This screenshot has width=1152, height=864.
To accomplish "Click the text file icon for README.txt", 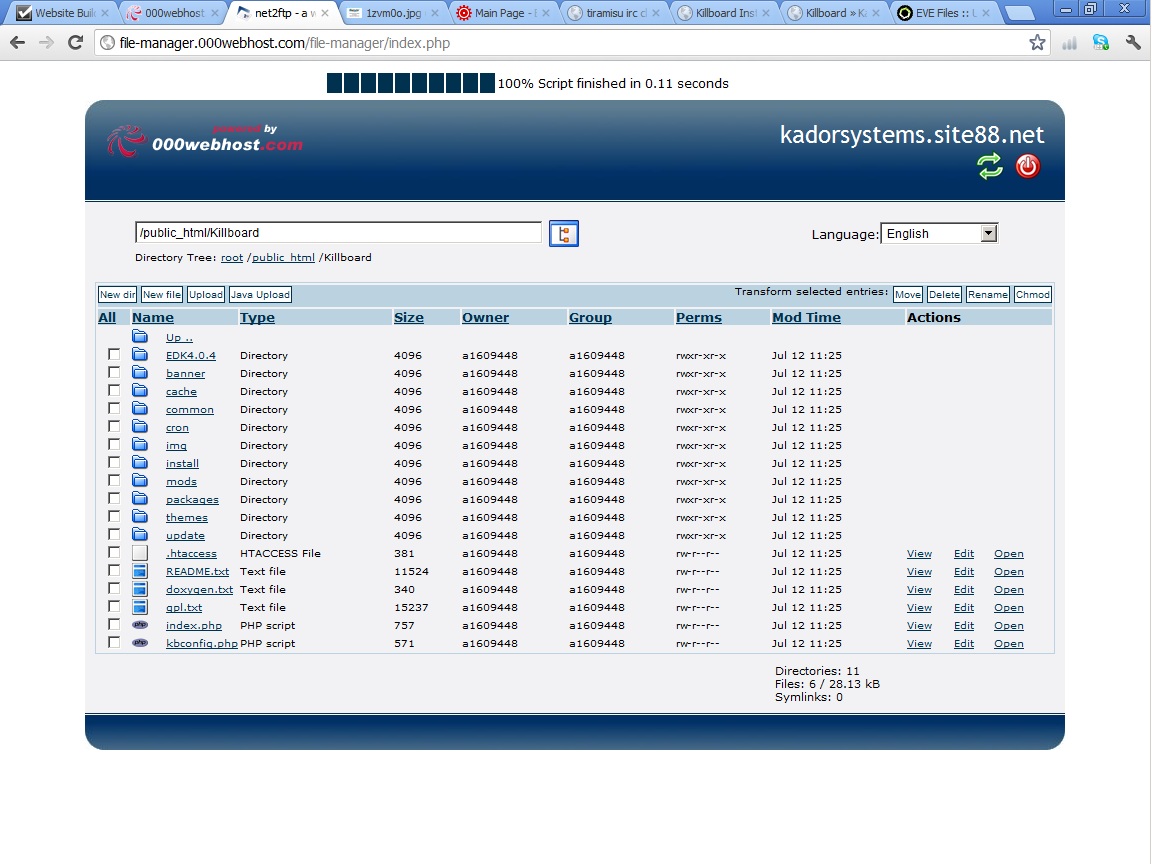I will [x=140, y=571].
